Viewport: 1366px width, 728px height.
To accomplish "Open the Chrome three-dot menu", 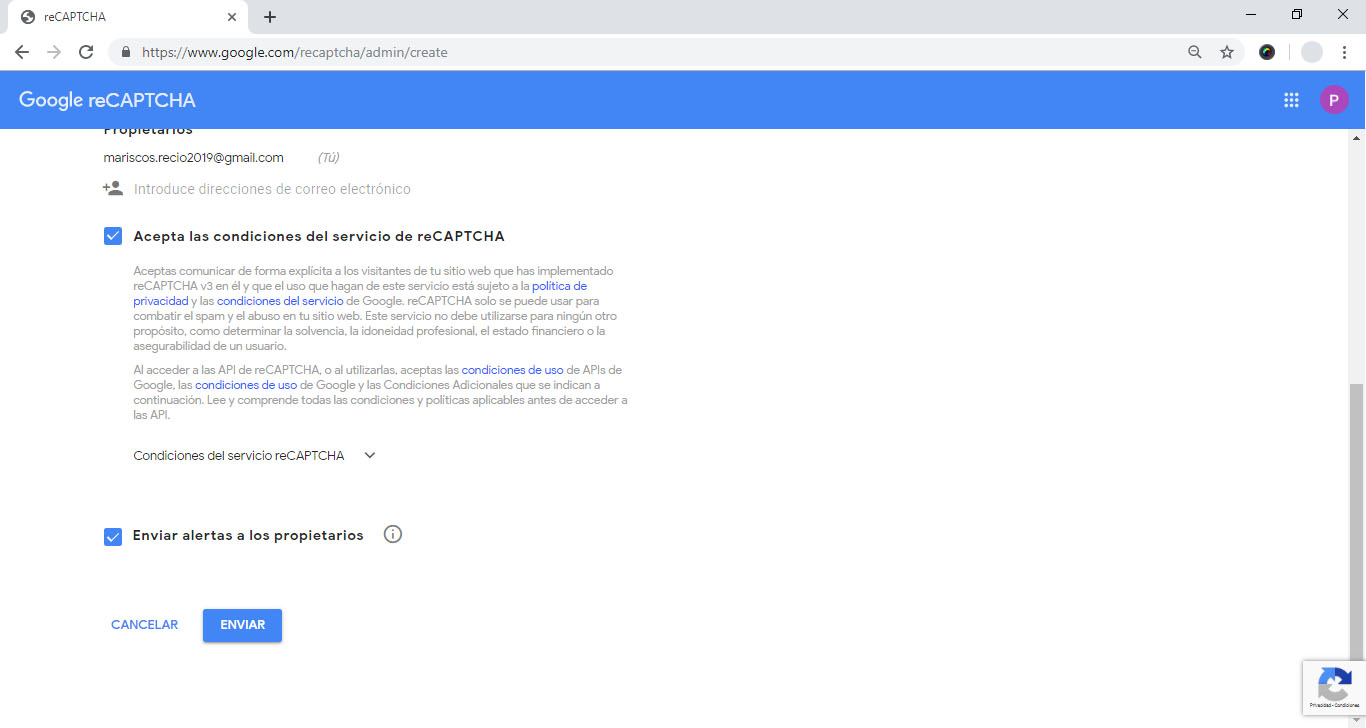I will 1345,52.
